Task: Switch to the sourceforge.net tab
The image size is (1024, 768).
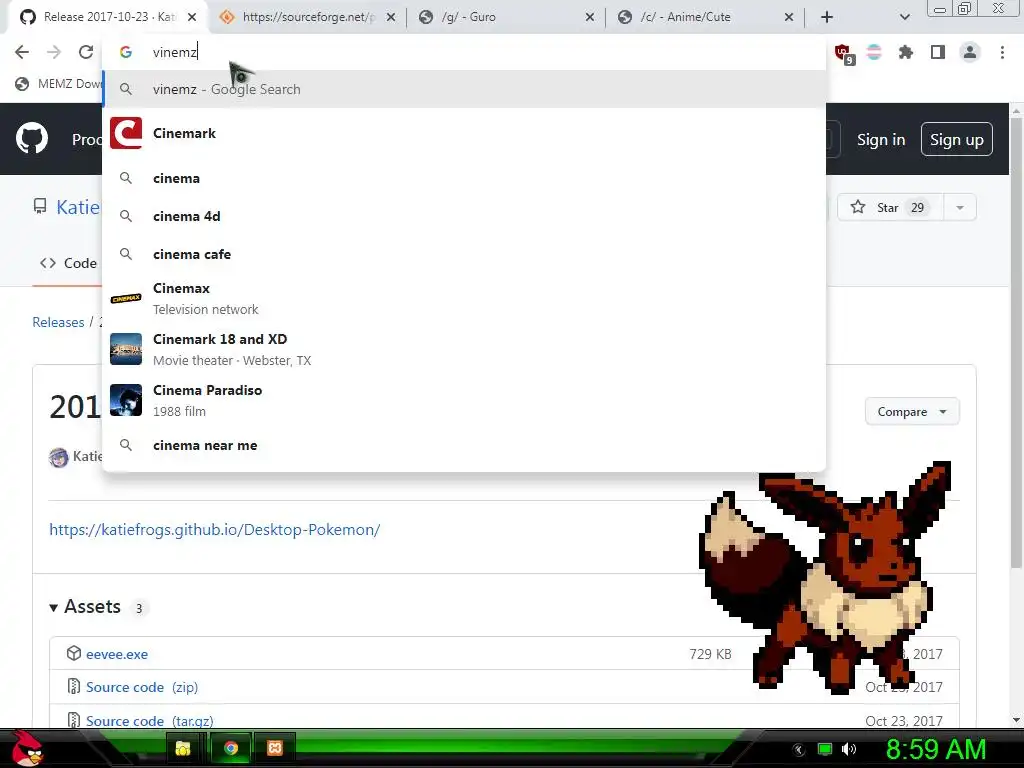Action: [307, 17]
